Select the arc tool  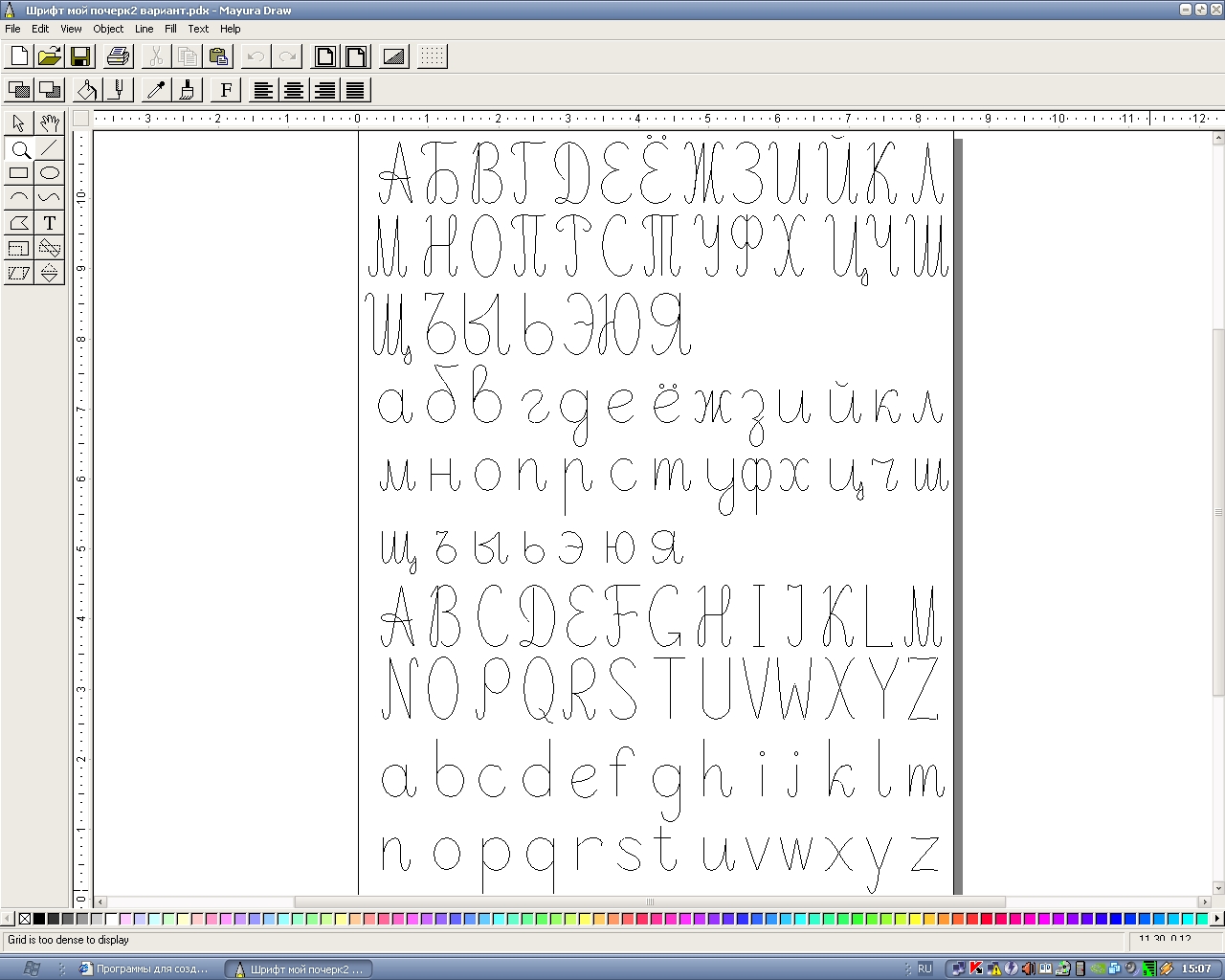[x=19, y=198]
